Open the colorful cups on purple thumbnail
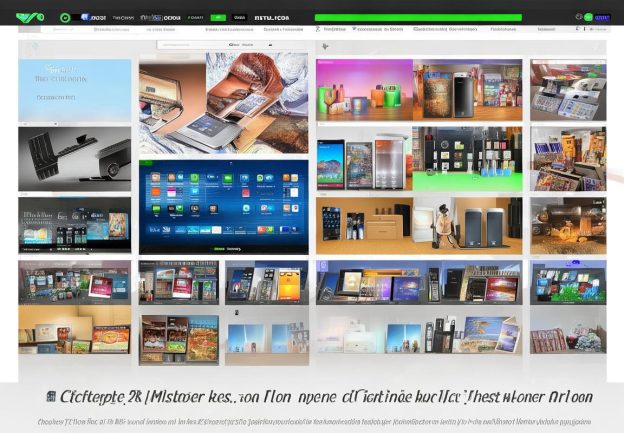Viewport: 624px width, 433px height. pyautogui.click(x=364, y=90)
